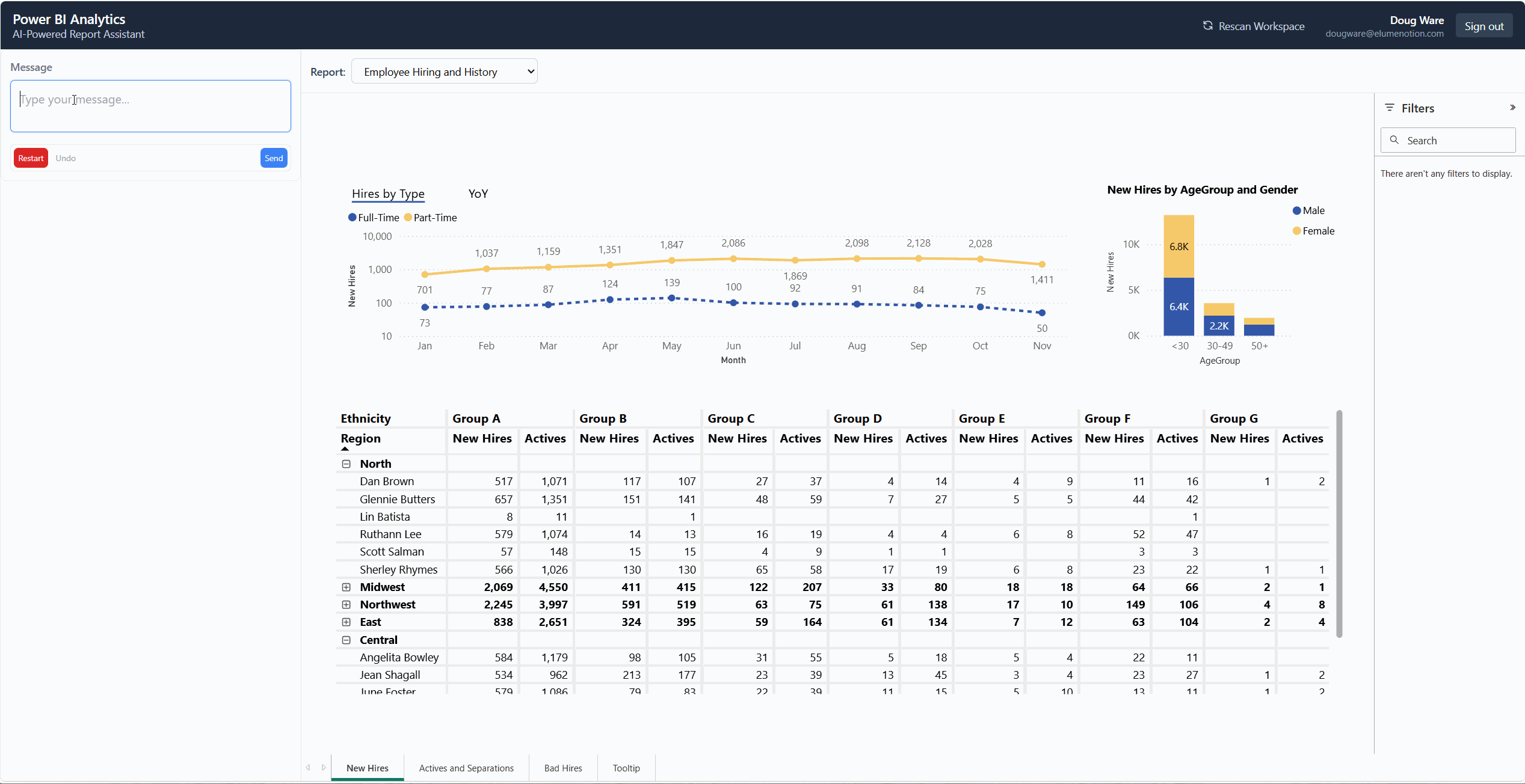
Task: Click the Sign out button
Action: [1484, 25]
